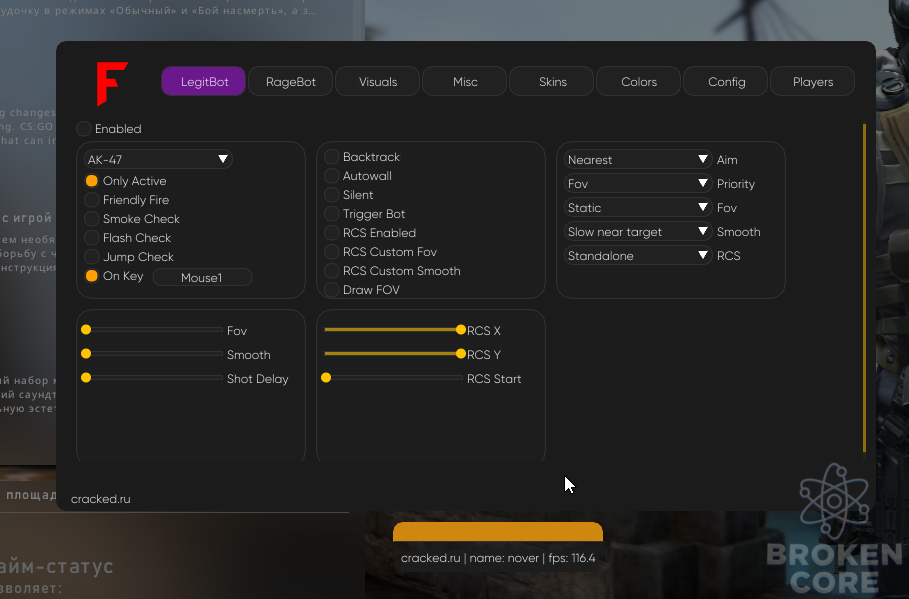Click the yellow vertical scrollbar of the menu

tap(864, 288)
